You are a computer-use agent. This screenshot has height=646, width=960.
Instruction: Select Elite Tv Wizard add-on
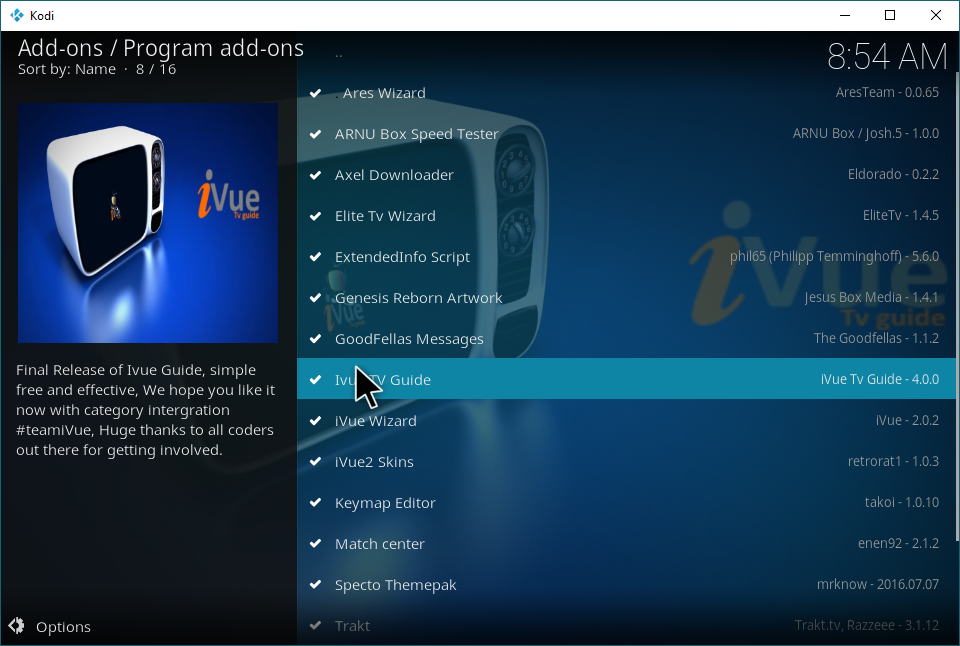pyautogui.click(x=626, y=216)
